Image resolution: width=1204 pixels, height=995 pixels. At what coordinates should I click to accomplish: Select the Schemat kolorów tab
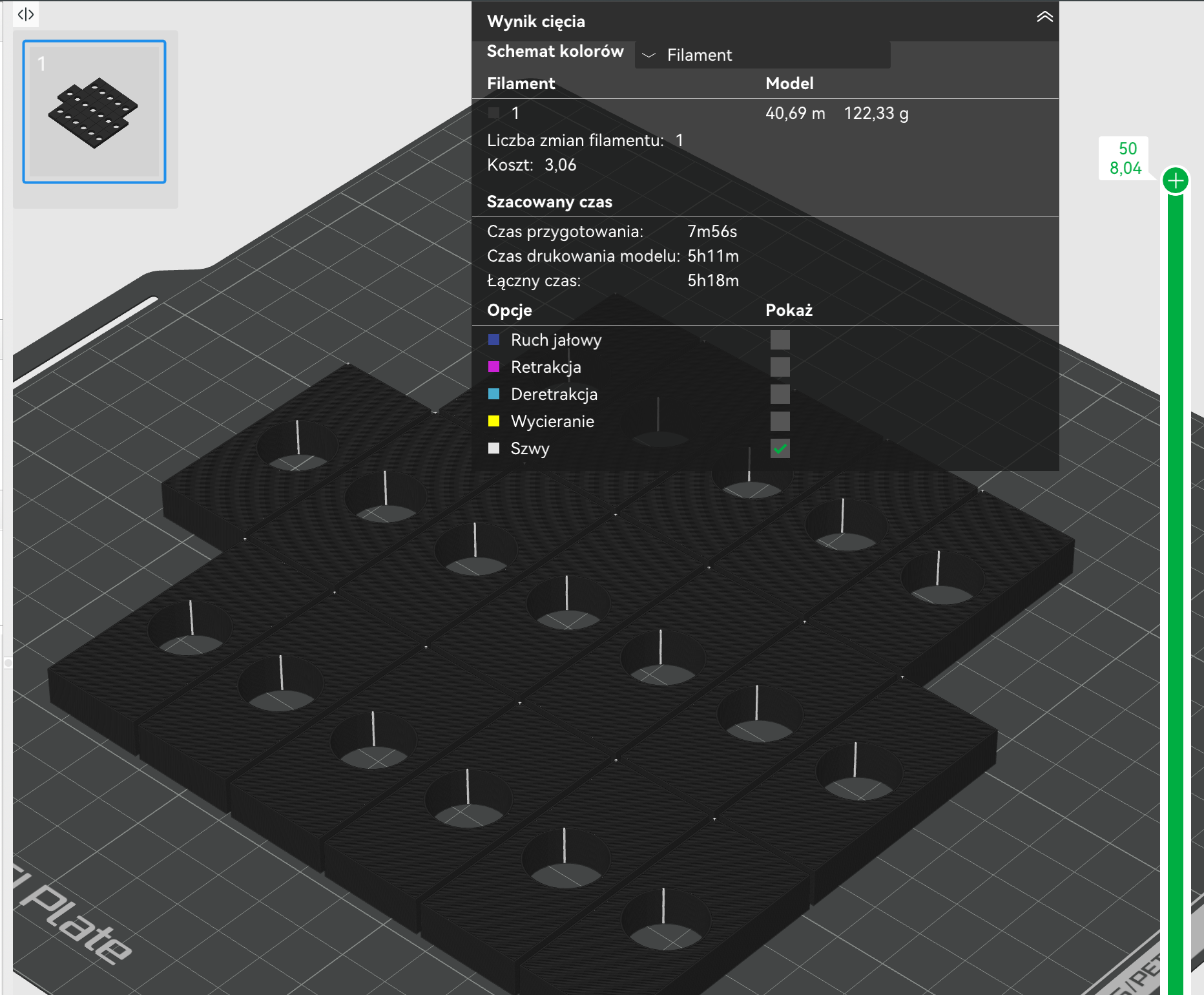[x=554, y=51]
